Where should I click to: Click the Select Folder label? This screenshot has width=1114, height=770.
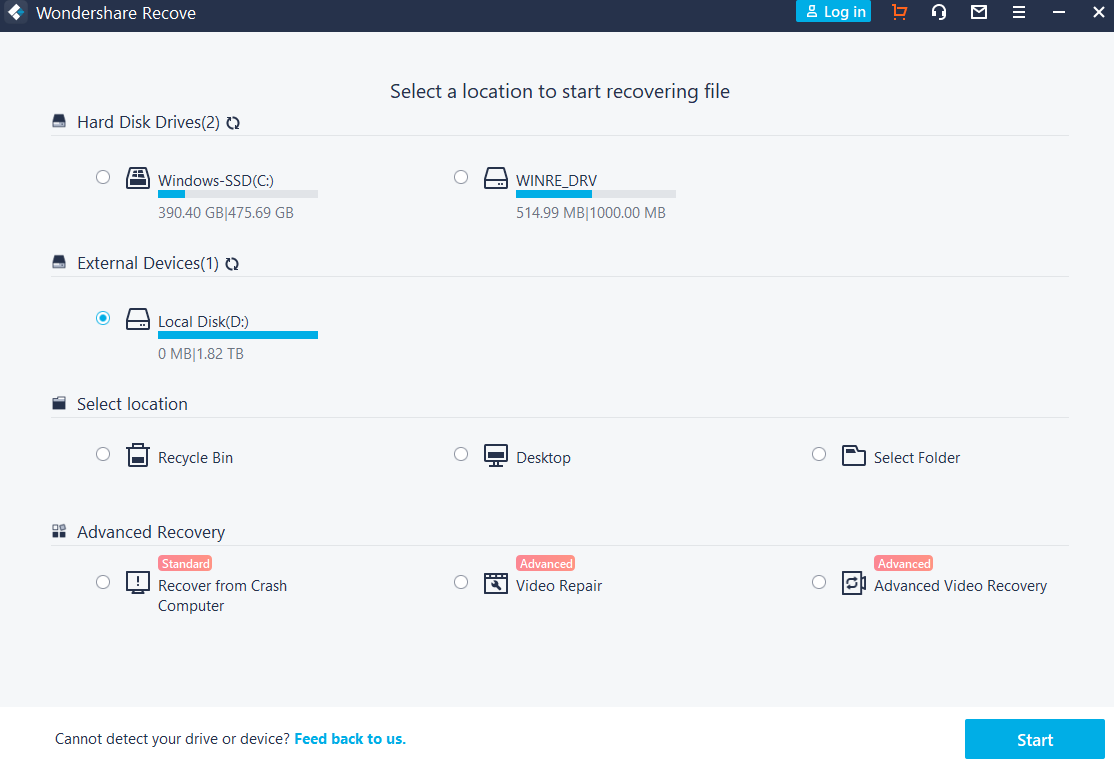pos(916,457)
